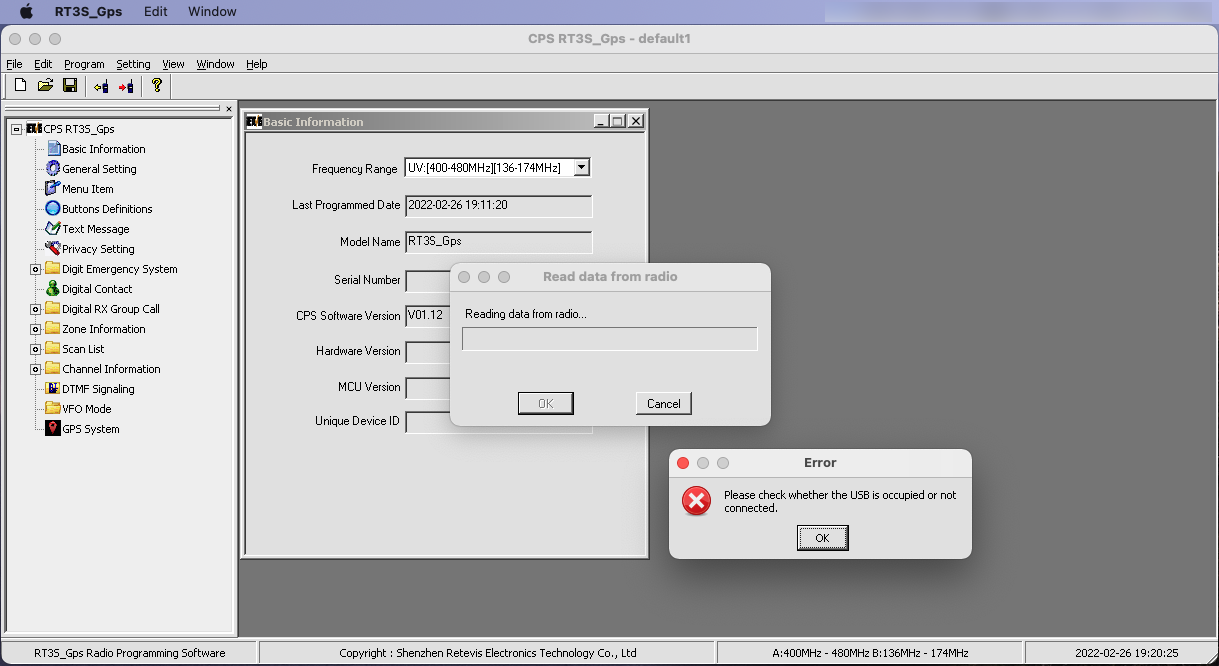Expand the Zone Information tree node
This screenshot has width=1219, height=666.
click(33, 328)
